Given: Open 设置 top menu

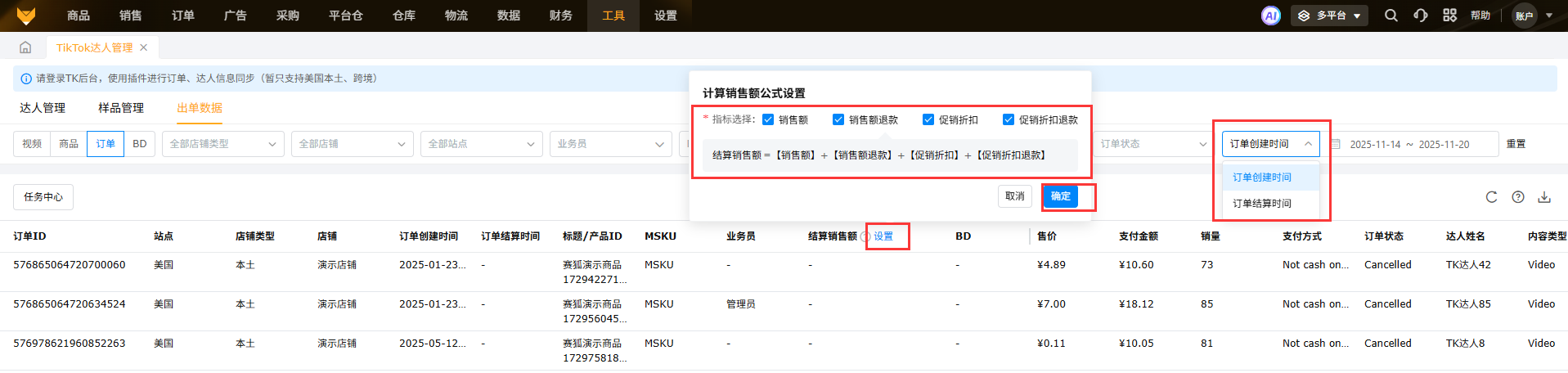Looking at the screenshot, I should 666,16.
